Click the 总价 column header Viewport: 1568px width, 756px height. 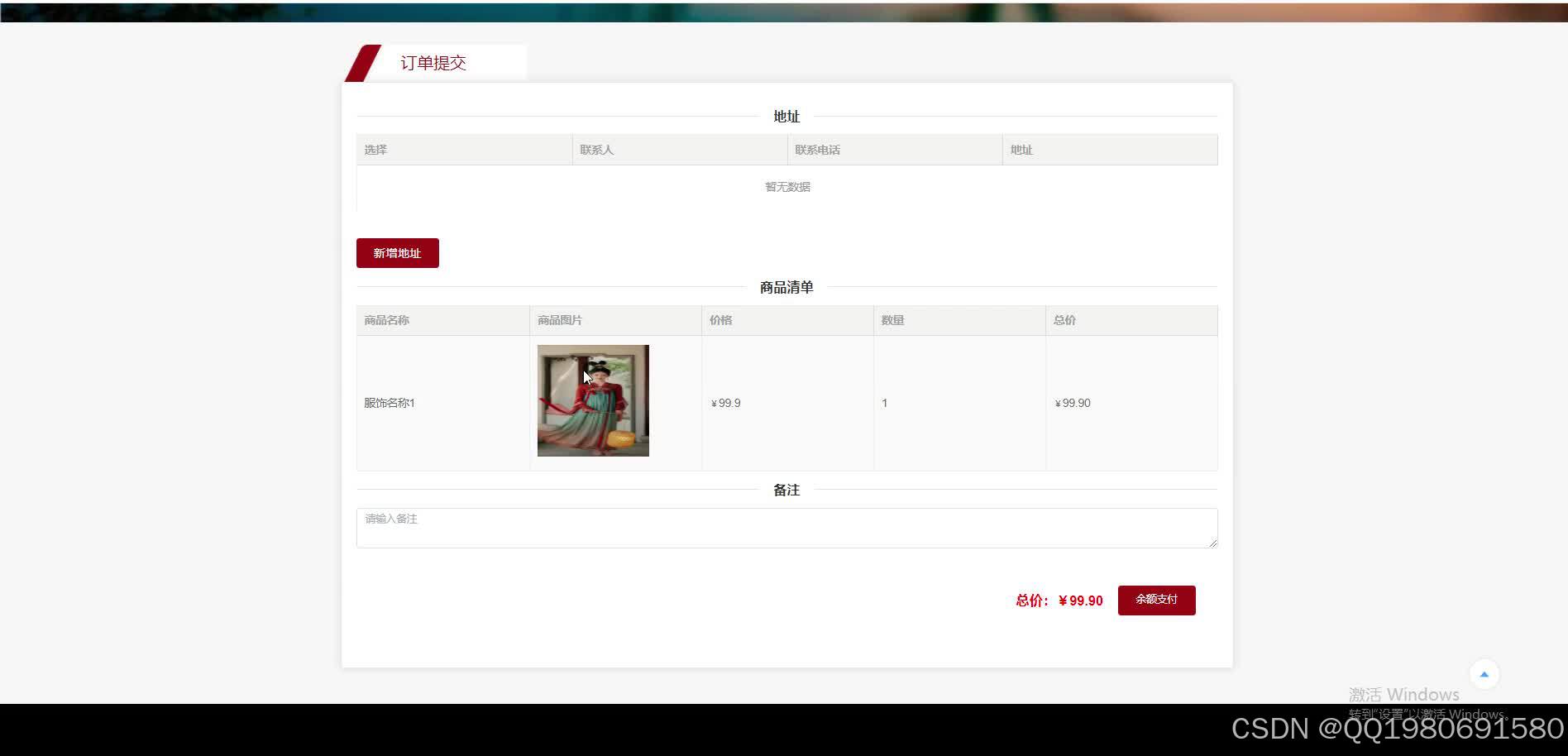click(x=1131, y=320)
